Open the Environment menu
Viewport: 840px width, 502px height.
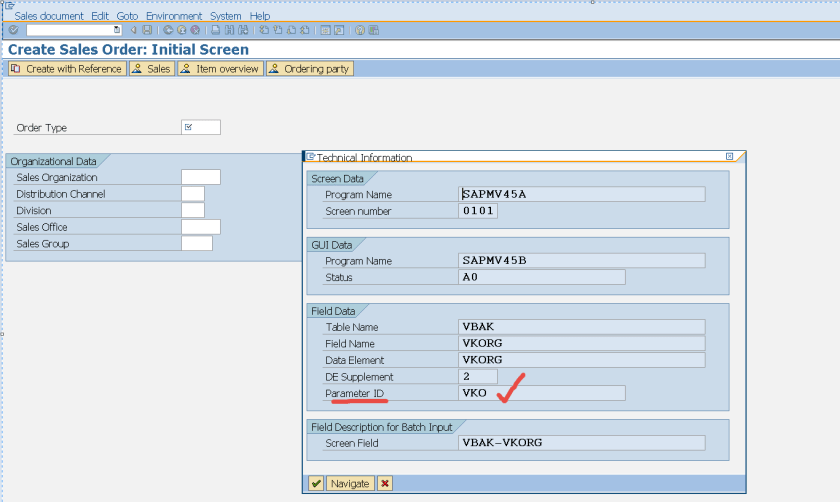pyautogui.click(x=173, y=16)
